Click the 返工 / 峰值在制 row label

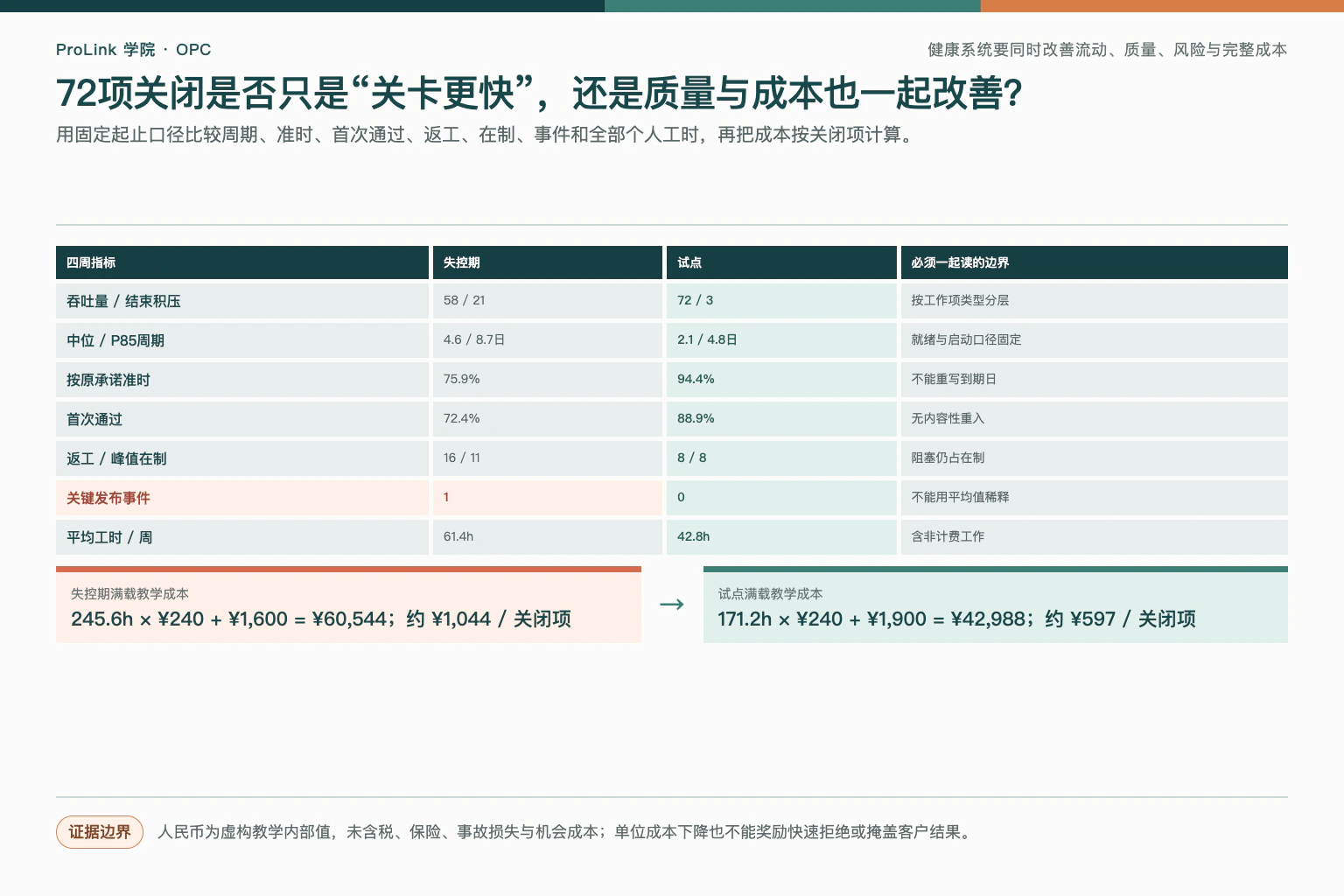(x=242, y=458)
